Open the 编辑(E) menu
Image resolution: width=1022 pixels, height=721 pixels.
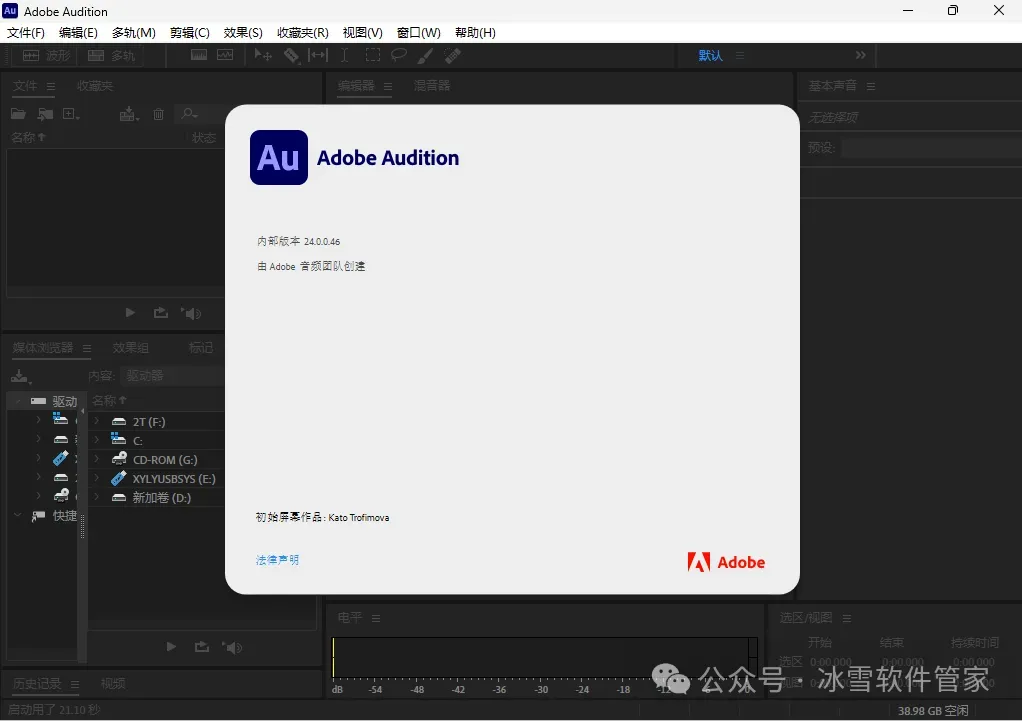78,33
